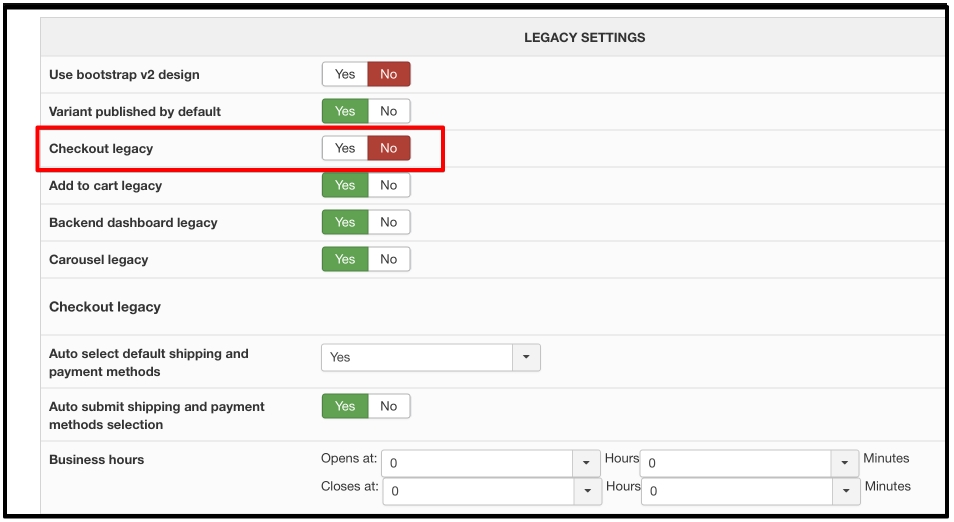Click No on Checkout legacy toggle
Viewport: 954px width, 522px height.
click(389, 148)
